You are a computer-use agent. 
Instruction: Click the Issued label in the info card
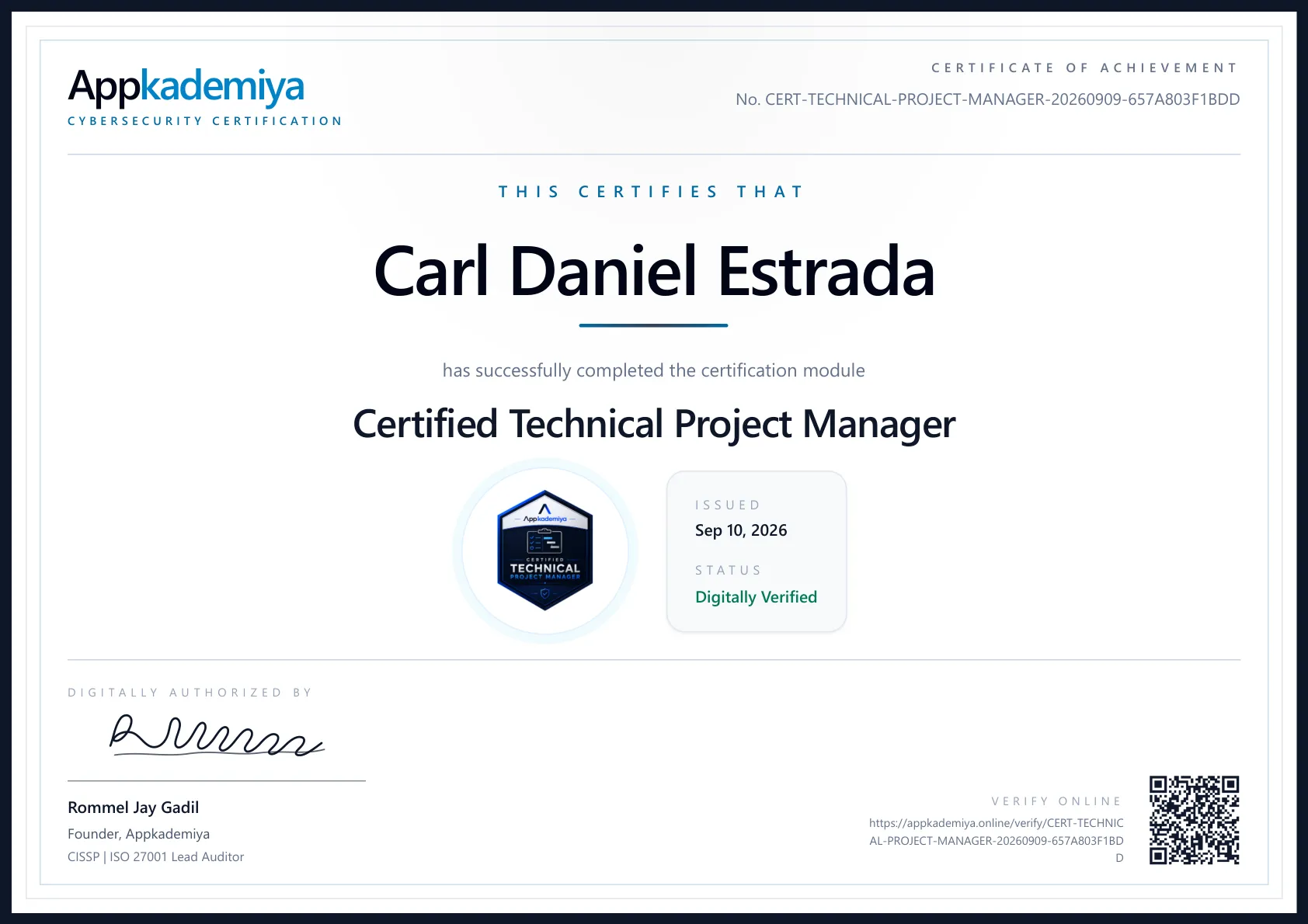pos(728,505)
